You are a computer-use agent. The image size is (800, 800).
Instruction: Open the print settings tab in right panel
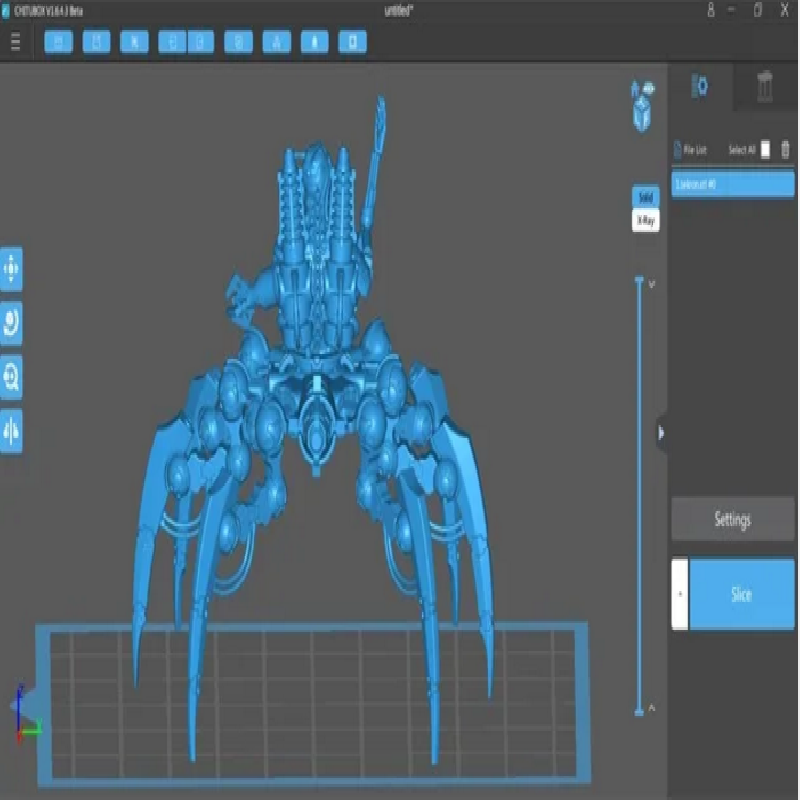(701, 87)
